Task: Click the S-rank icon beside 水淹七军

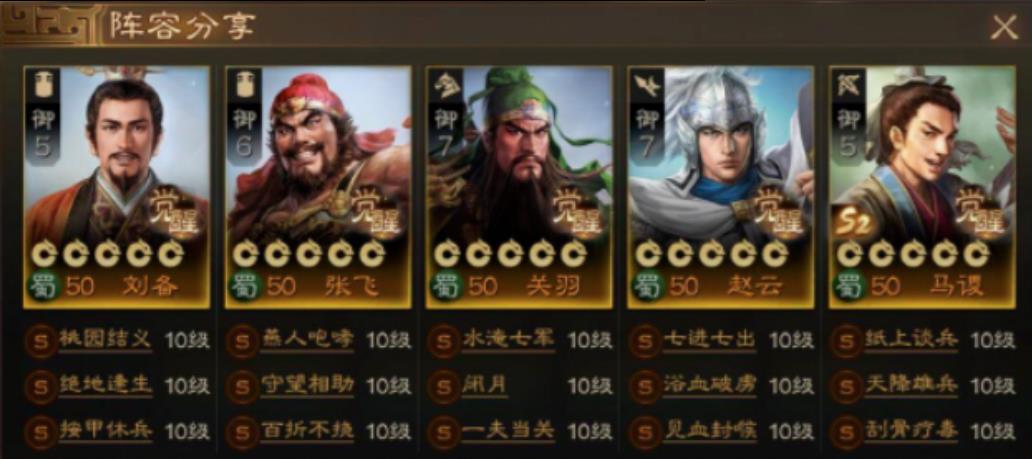Action: point(444,342)
